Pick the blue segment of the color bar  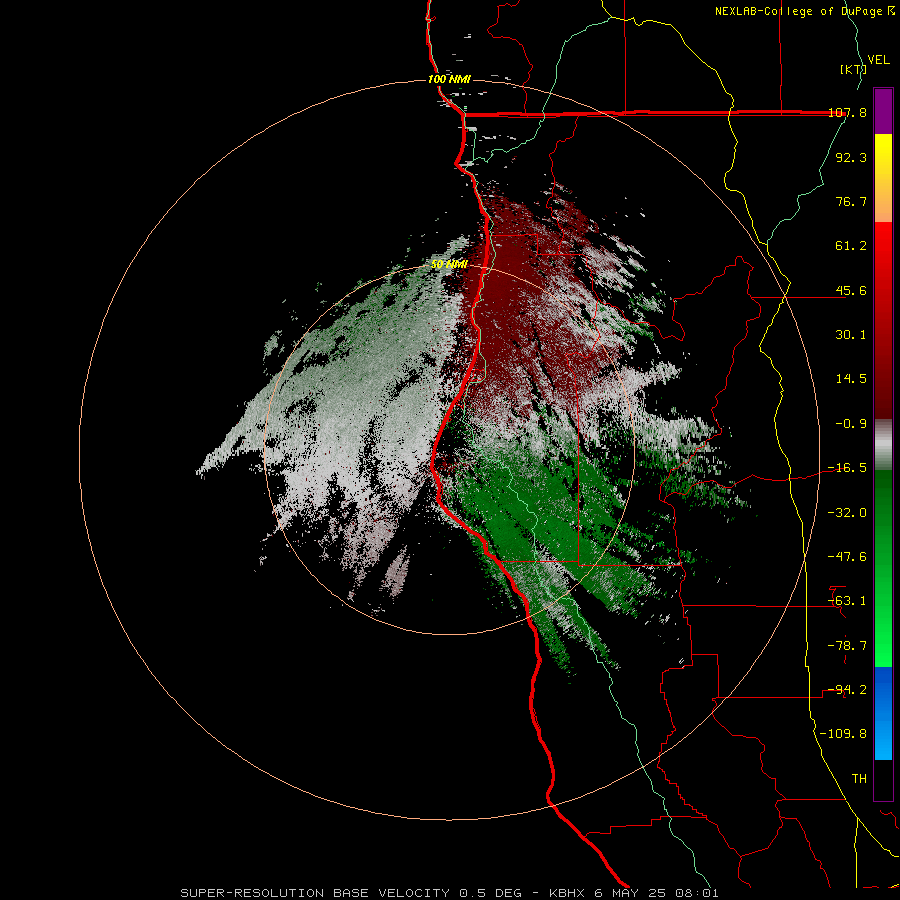click(883, 713)
